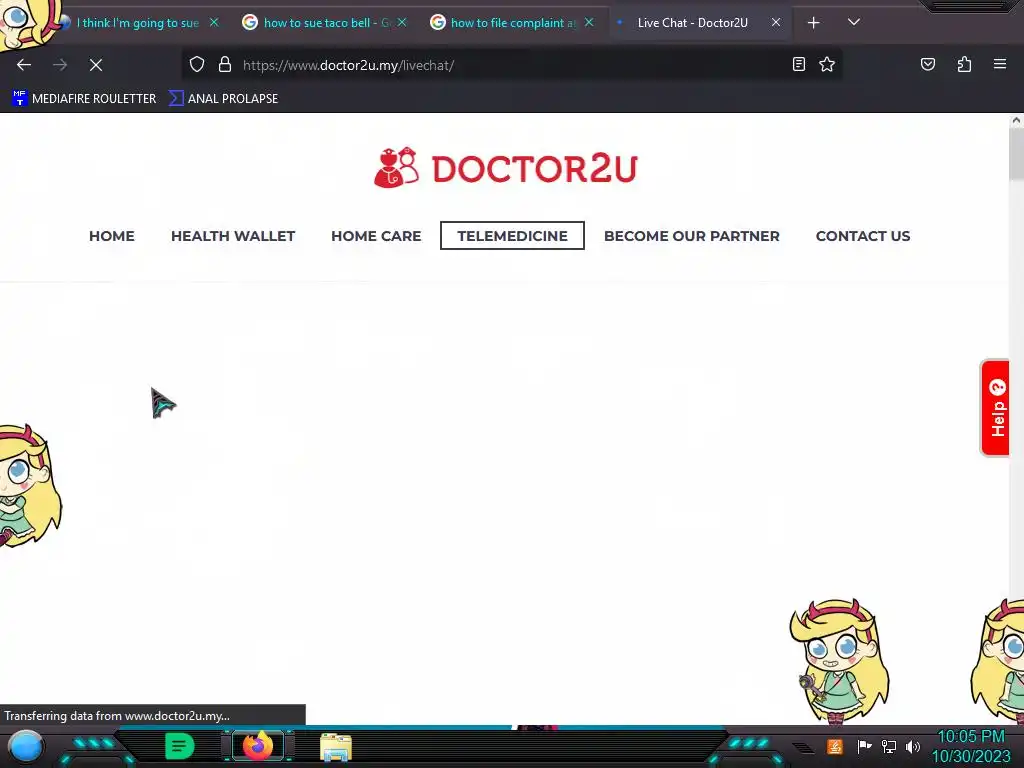Open File Explorer from the taskbar
The width and height of the screenshot is (1024, 768).
tap(336, 746)
